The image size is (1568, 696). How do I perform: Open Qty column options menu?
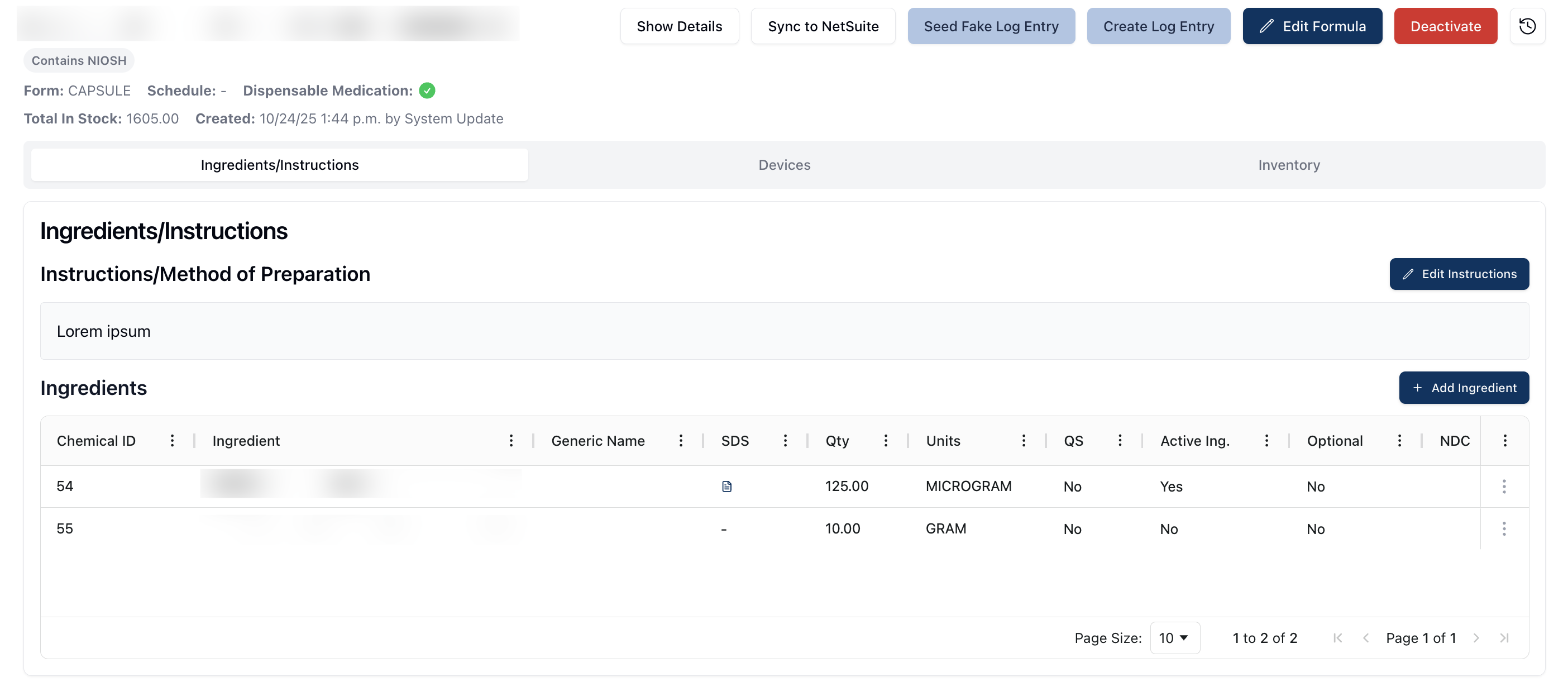tap(885, 440)
